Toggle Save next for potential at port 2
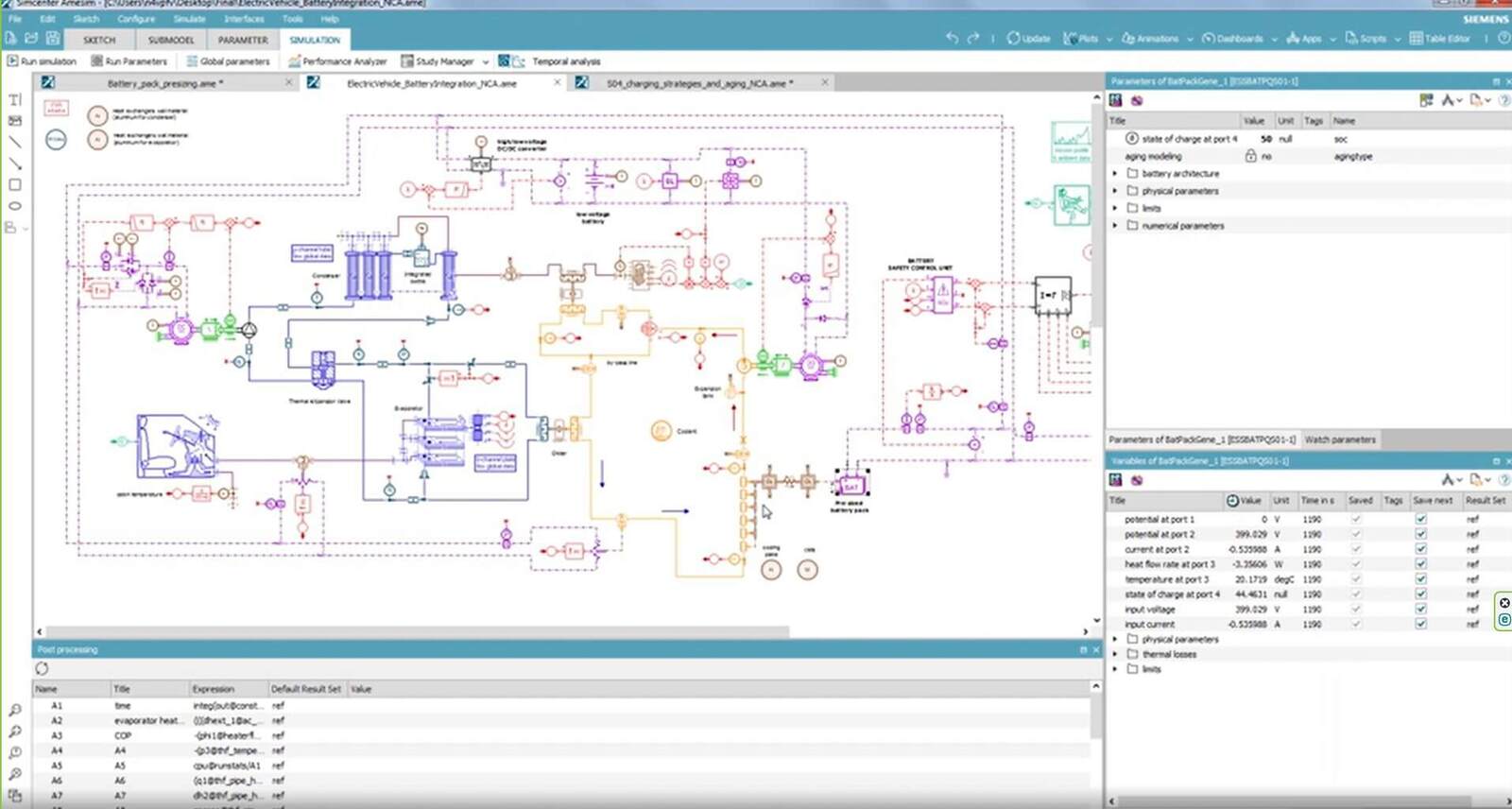 pos(1420,534)
